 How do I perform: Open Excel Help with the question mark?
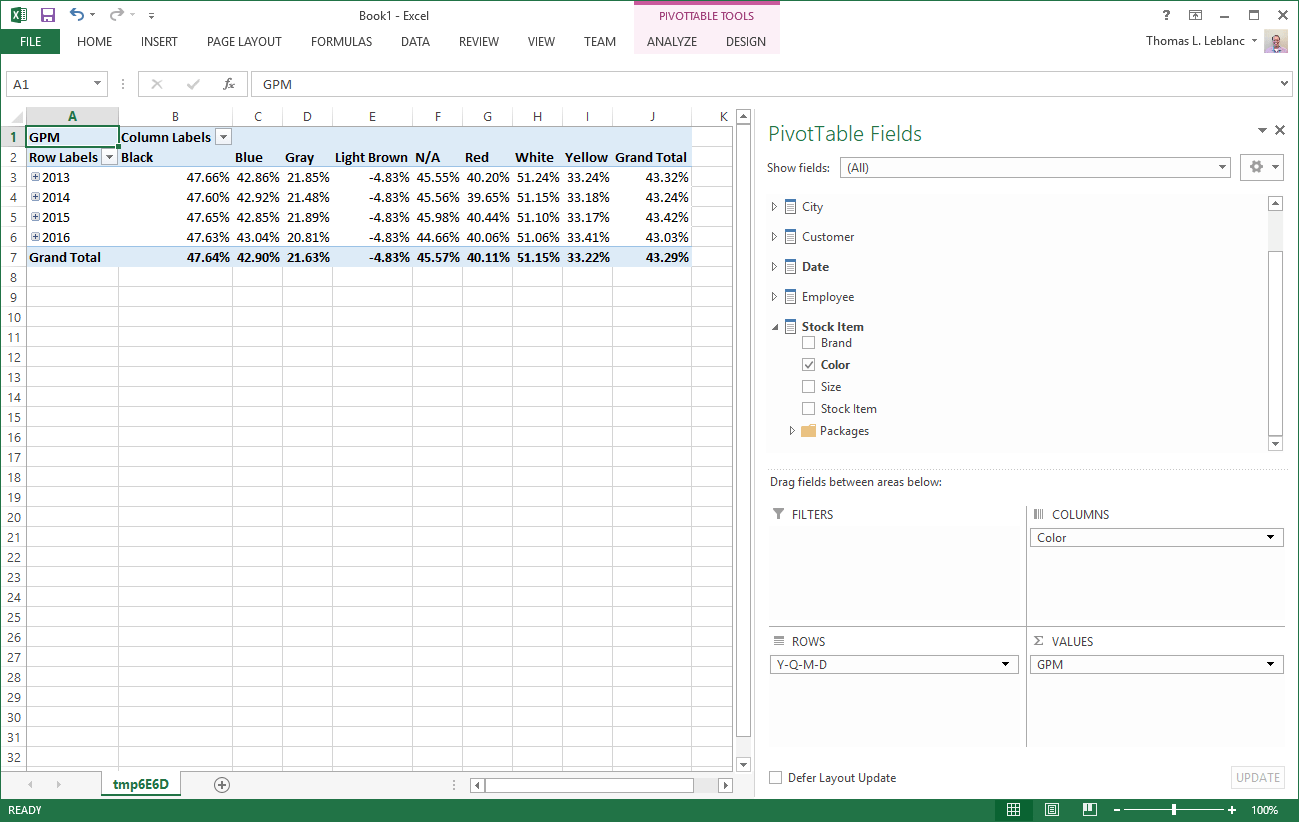pyautogui.click(x=1165, y=14)
